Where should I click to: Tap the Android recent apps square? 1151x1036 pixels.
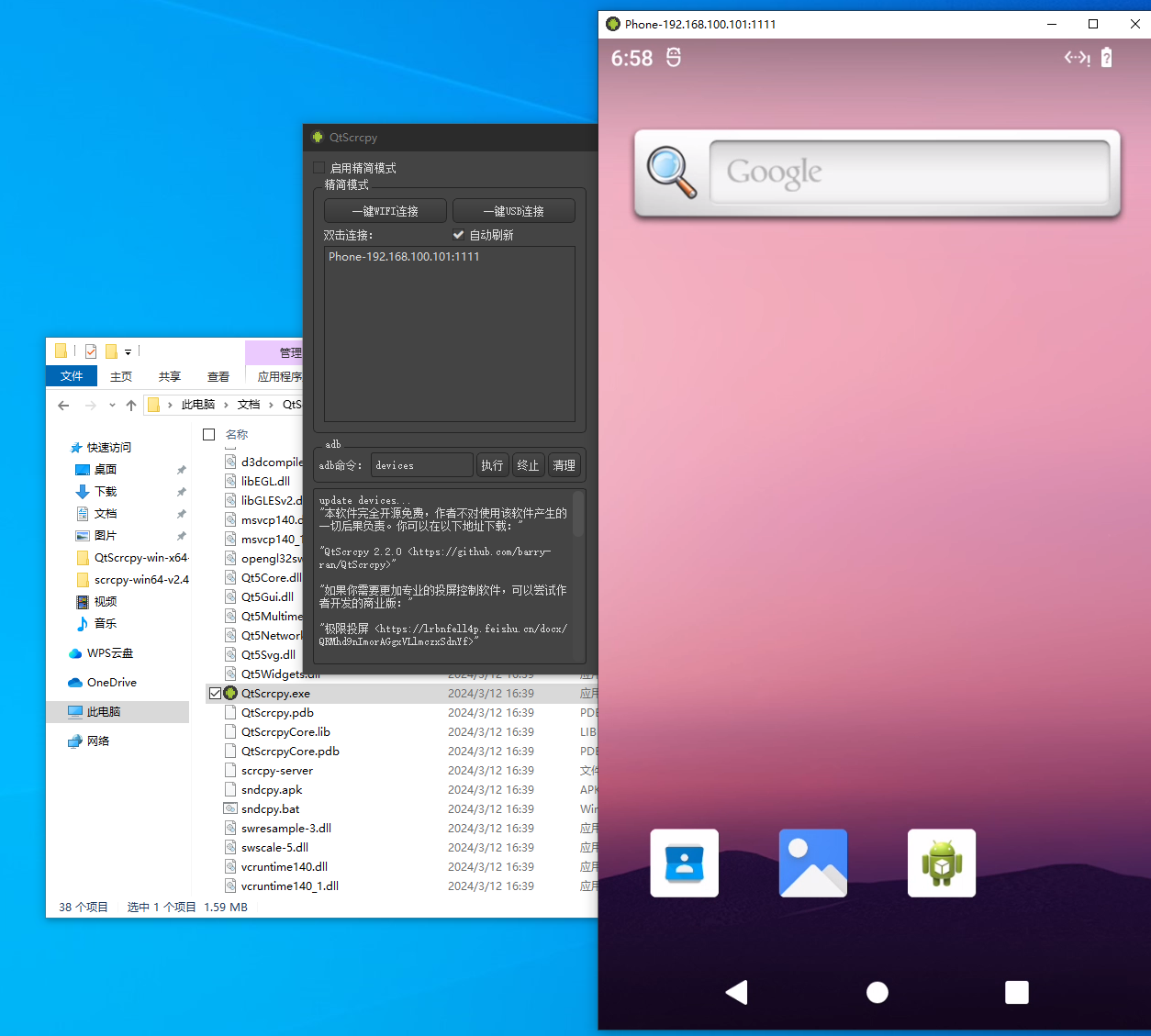point(1016,992)
